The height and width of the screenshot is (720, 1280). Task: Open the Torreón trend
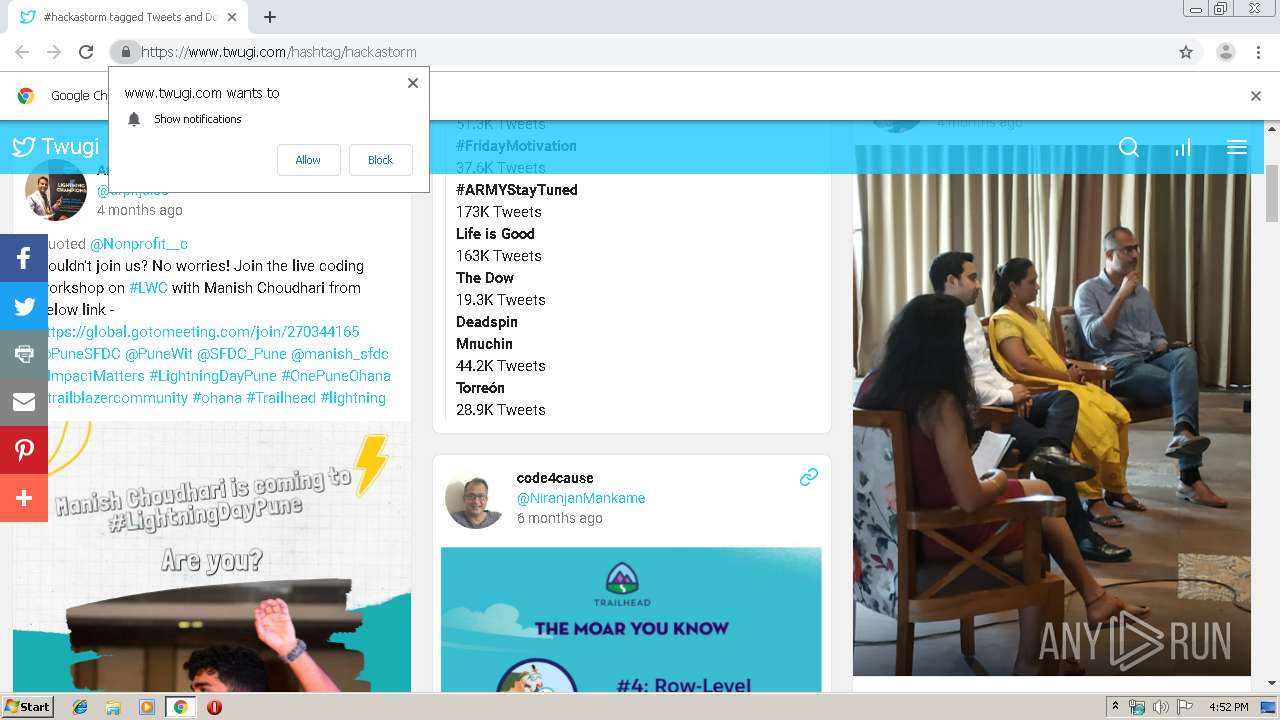(480, 388)
